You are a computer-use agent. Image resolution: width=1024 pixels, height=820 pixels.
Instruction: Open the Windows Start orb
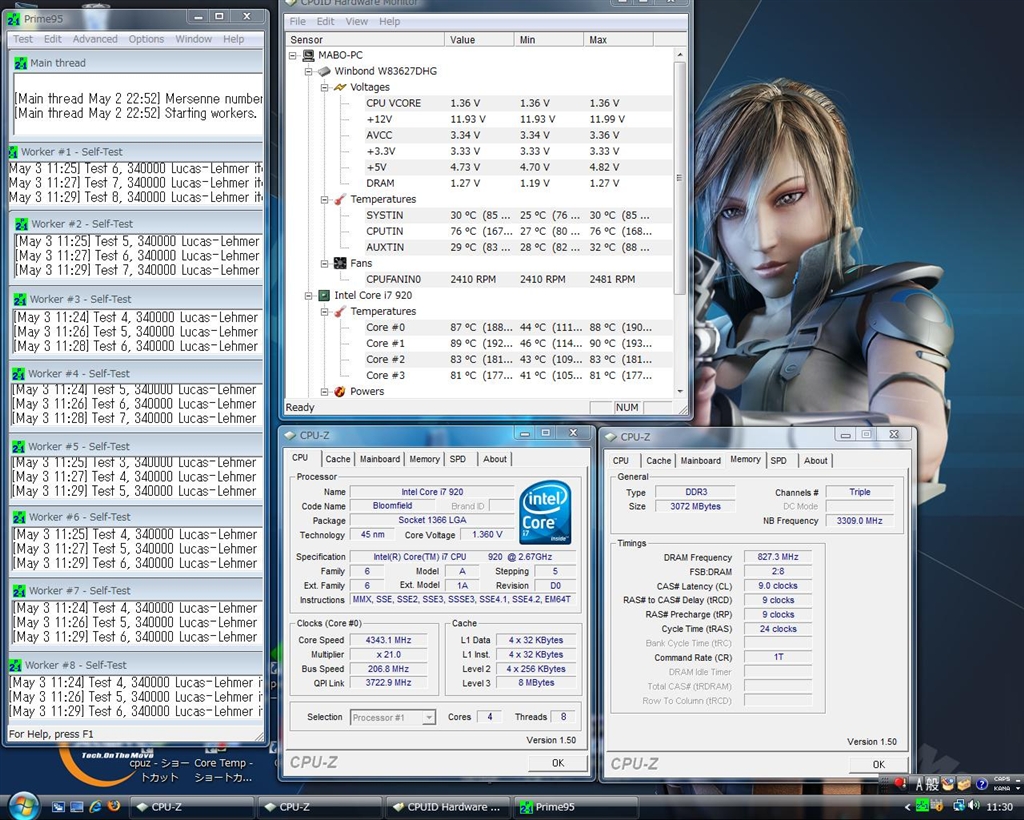pos(23,805)
